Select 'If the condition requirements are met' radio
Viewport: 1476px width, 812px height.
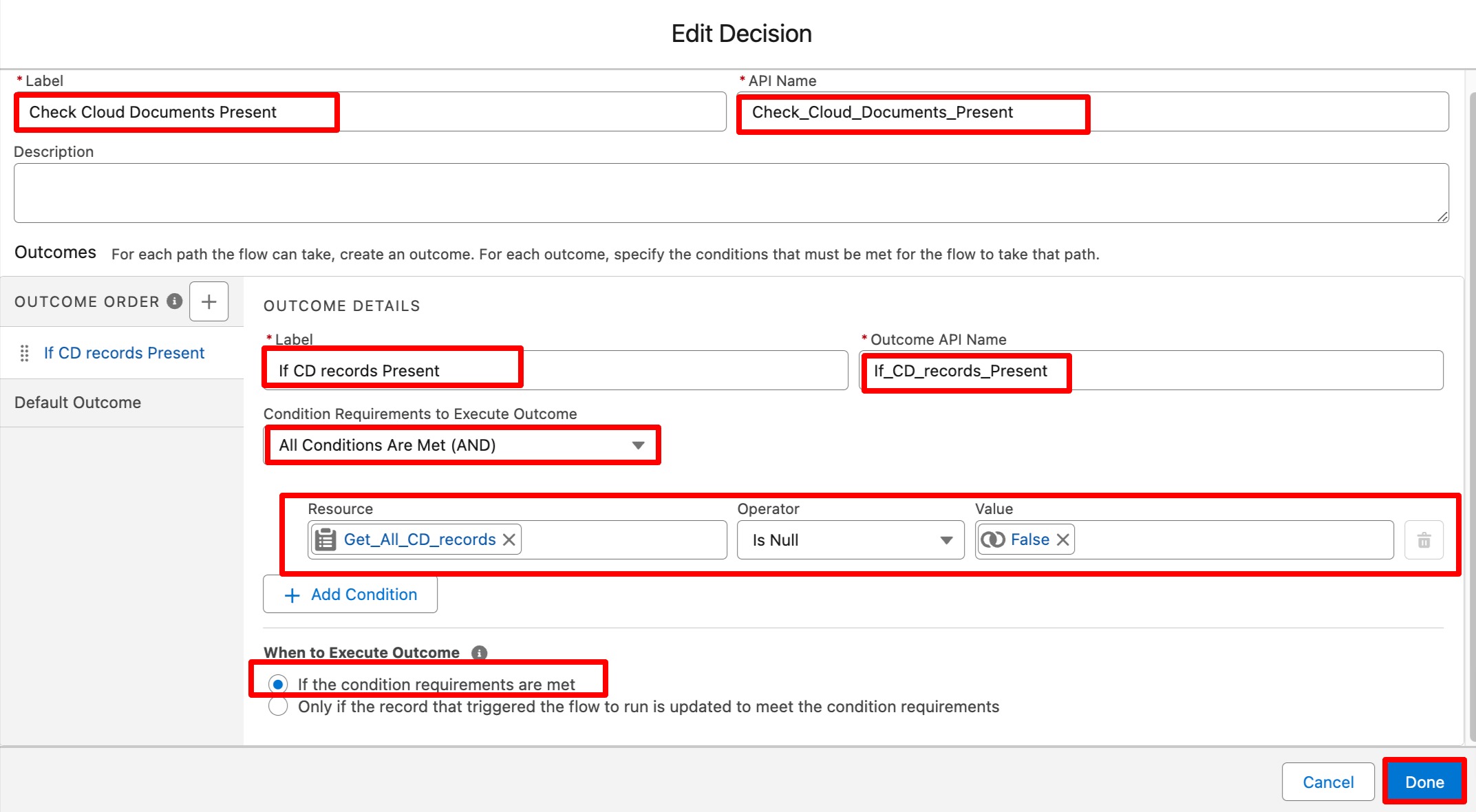[x=278, y=684]
